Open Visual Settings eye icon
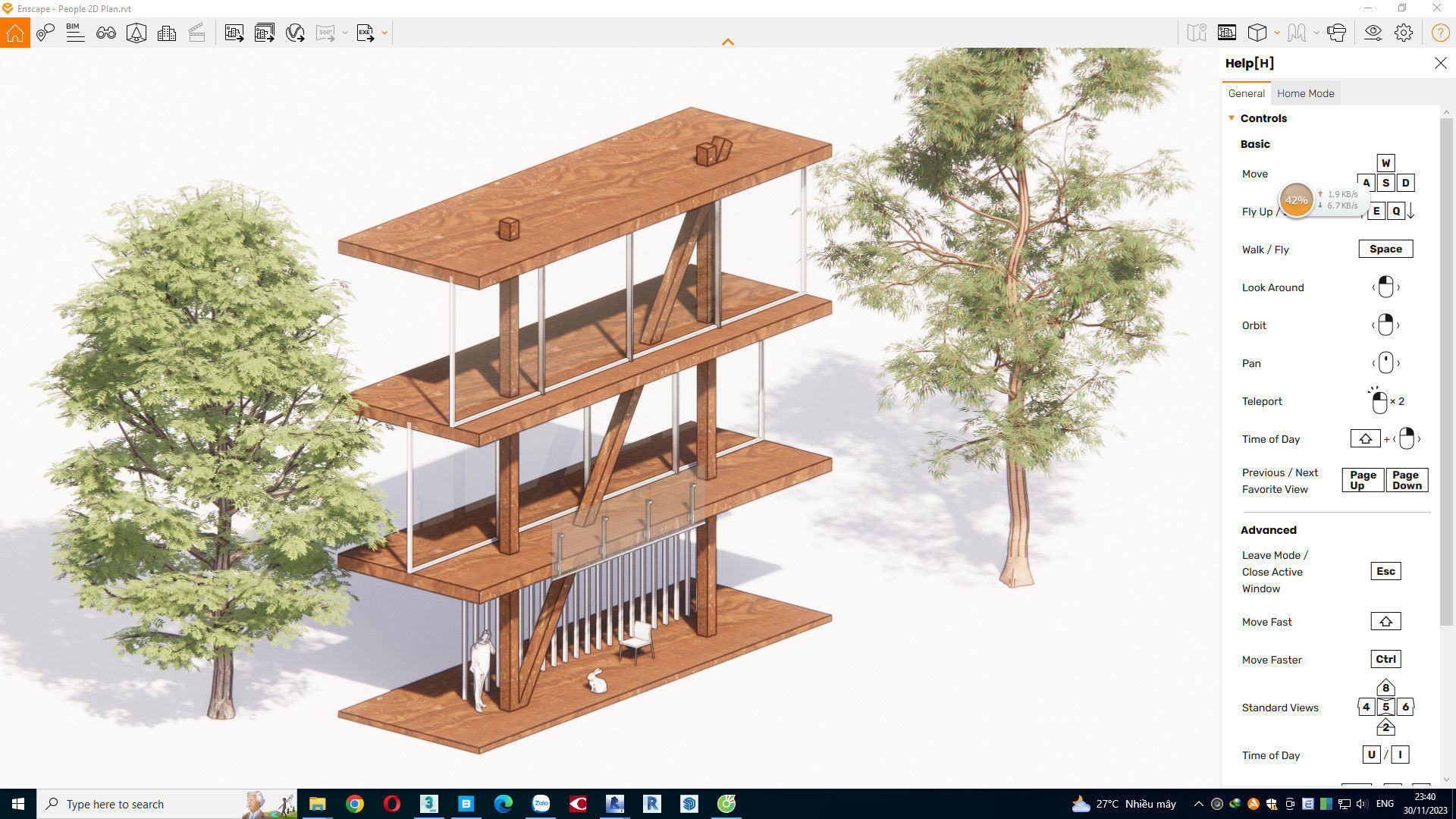Image resolution: width=1456 pixels, height=819 pixels. tap(1373, 33)
